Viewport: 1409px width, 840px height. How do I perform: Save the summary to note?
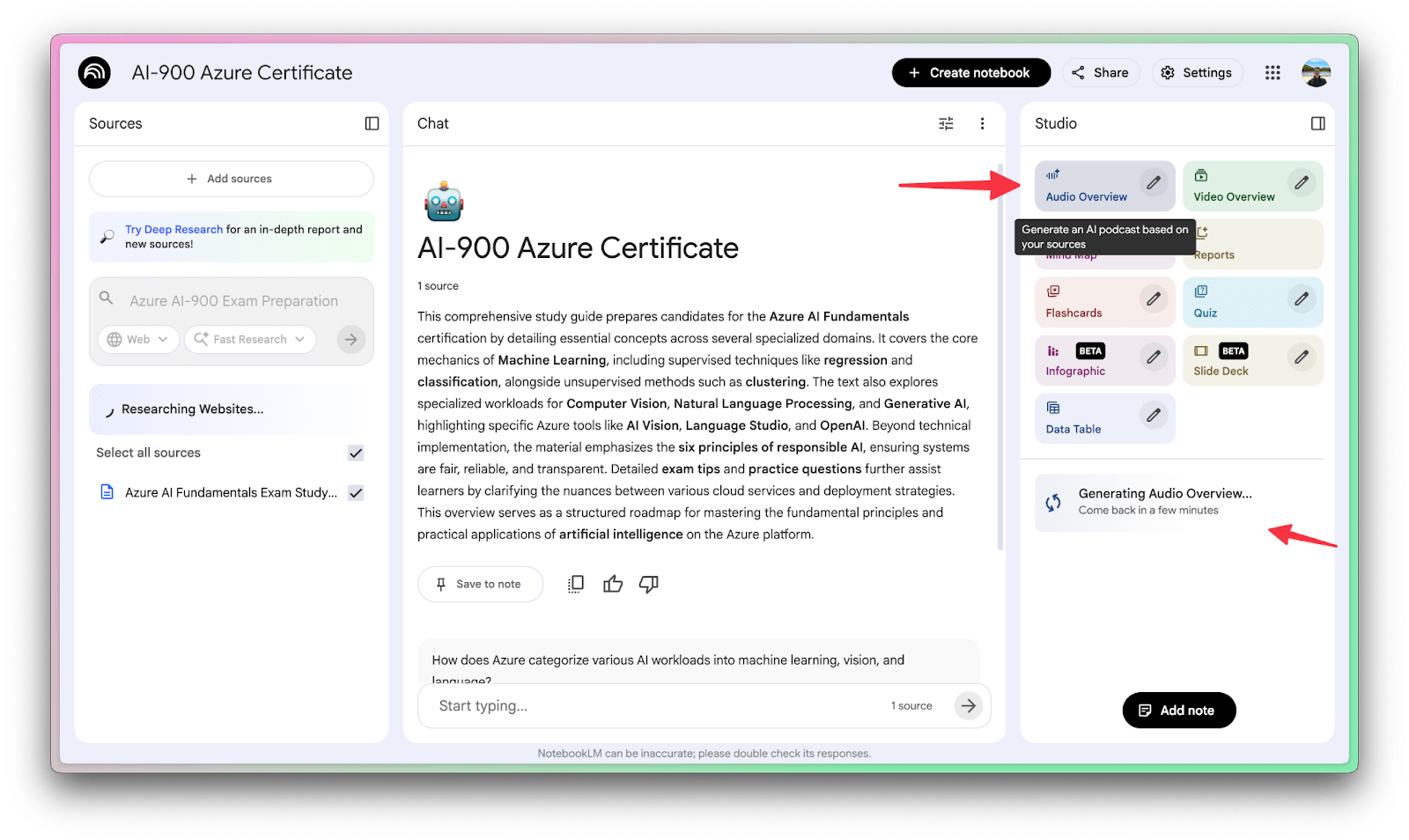click(x=480, y=584)
